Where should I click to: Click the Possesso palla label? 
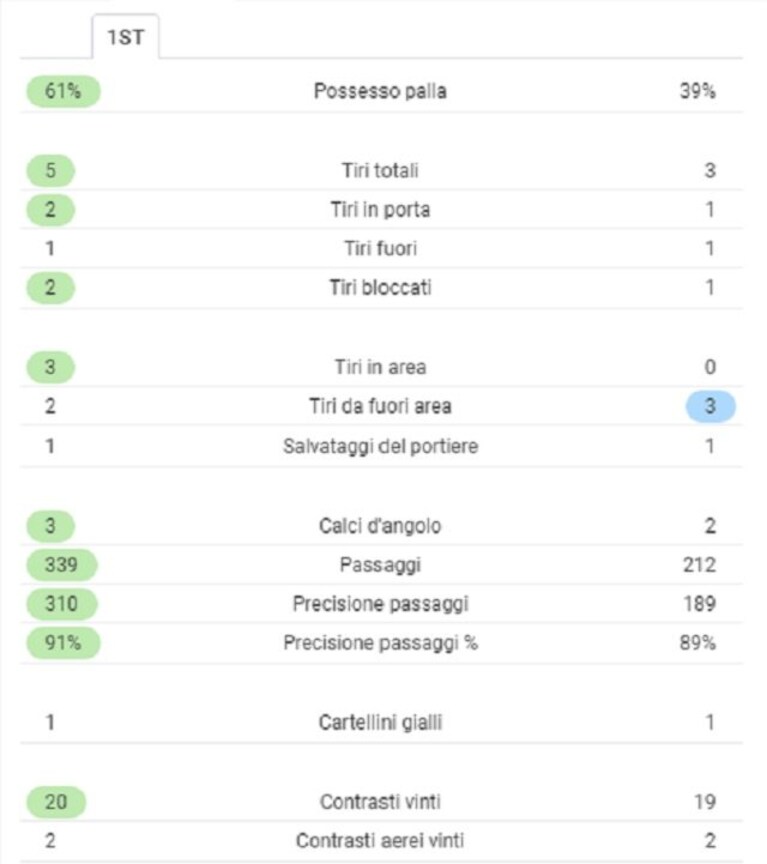click(380, 91)
